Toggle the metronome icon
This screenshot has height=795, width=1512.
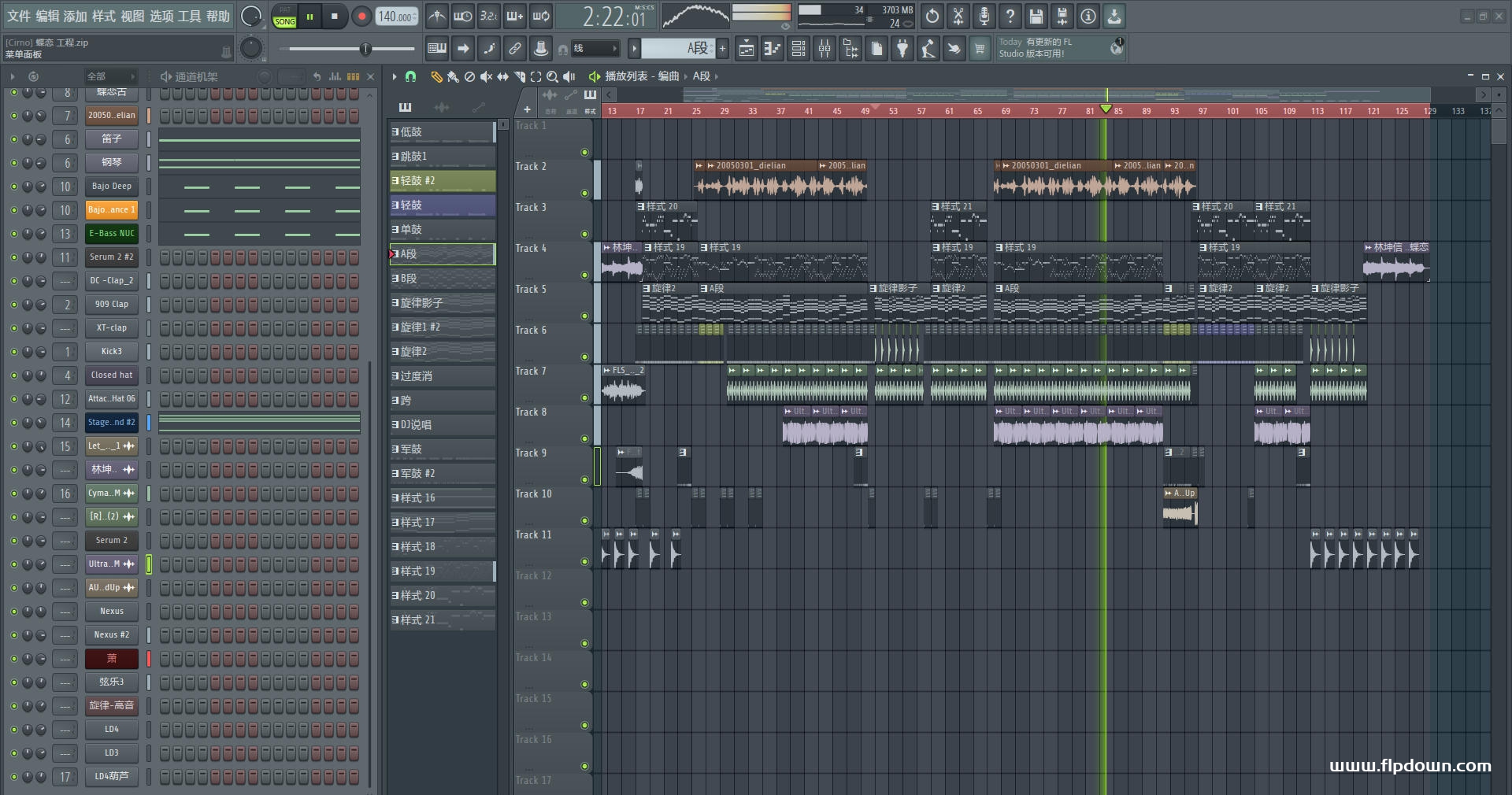pyautogui.click(x=437, y=16)
